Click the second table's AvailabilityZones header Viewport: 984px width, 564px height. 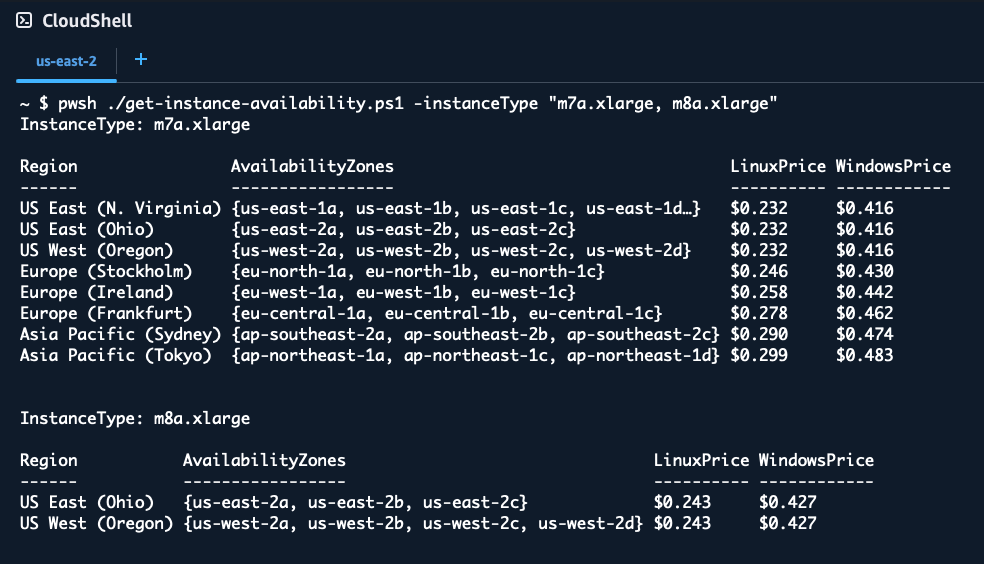[x=264, y=460]
